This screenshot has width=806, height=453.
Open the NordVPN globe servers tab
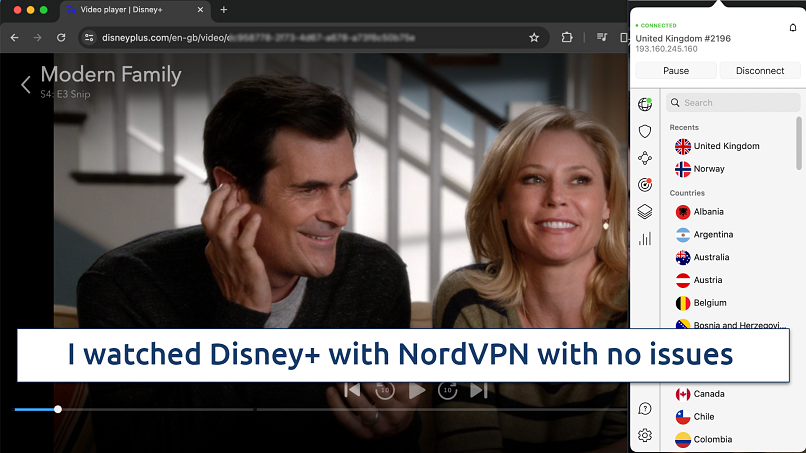click(645, 104)
